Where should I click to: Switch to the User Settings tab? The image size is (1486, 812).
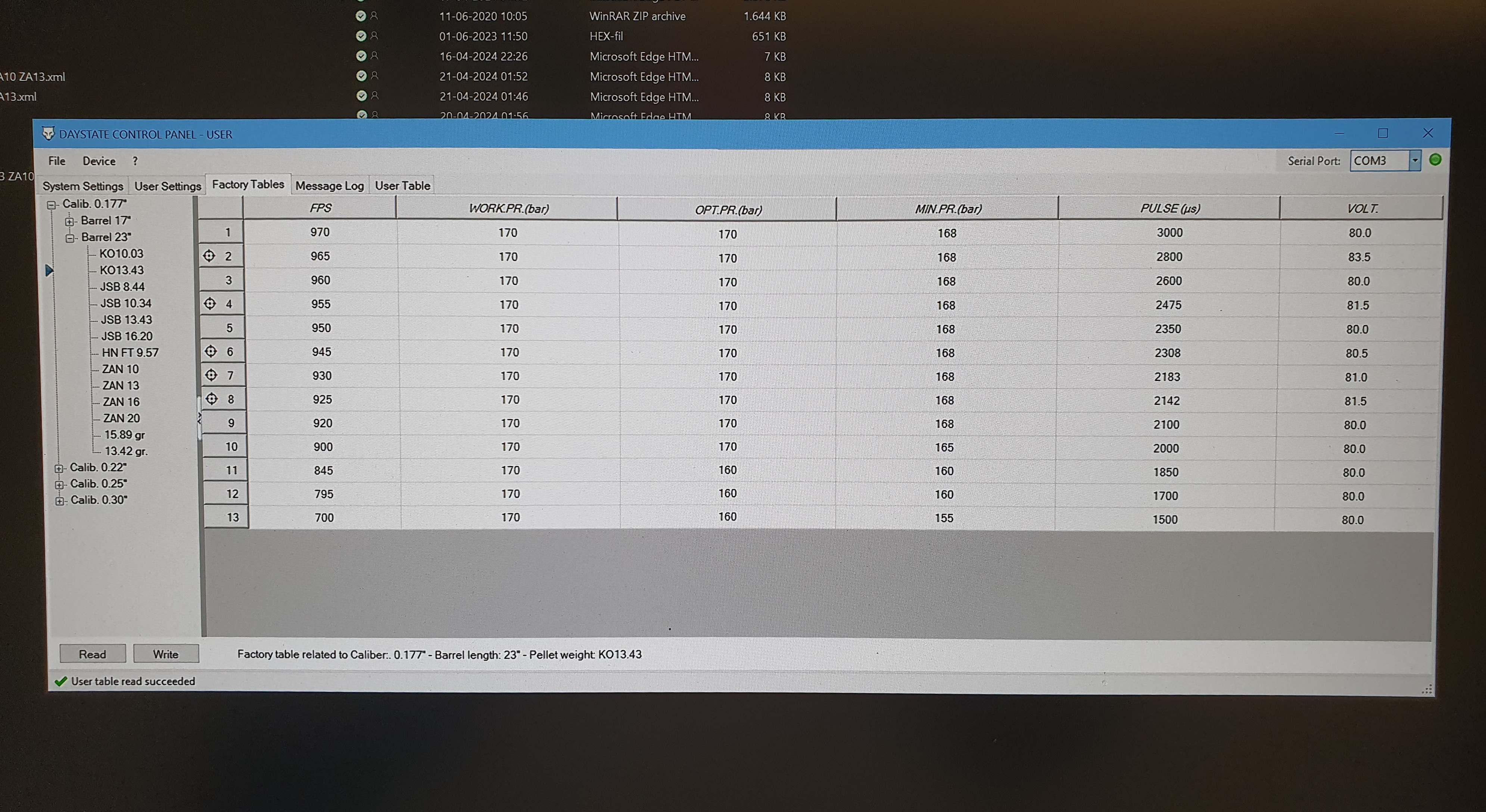pos(168,186)
